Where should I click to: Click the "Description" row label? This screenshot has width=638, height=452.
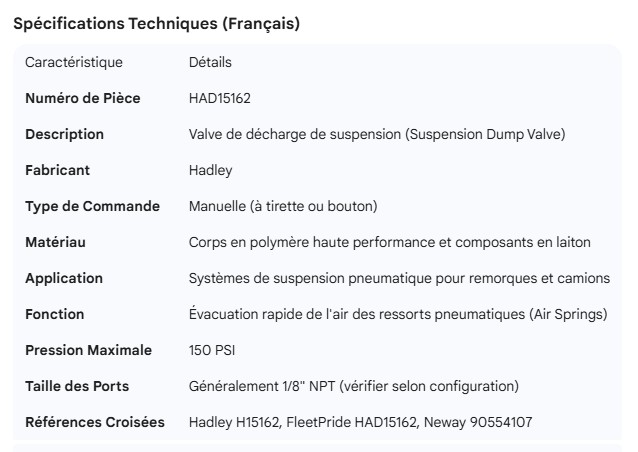pyautogui.click(x=64, y=134)
